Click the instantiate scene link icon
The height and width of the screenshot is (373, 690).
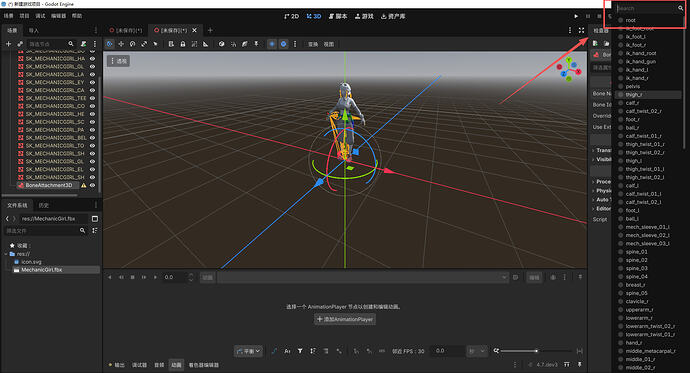coord(20,44)
